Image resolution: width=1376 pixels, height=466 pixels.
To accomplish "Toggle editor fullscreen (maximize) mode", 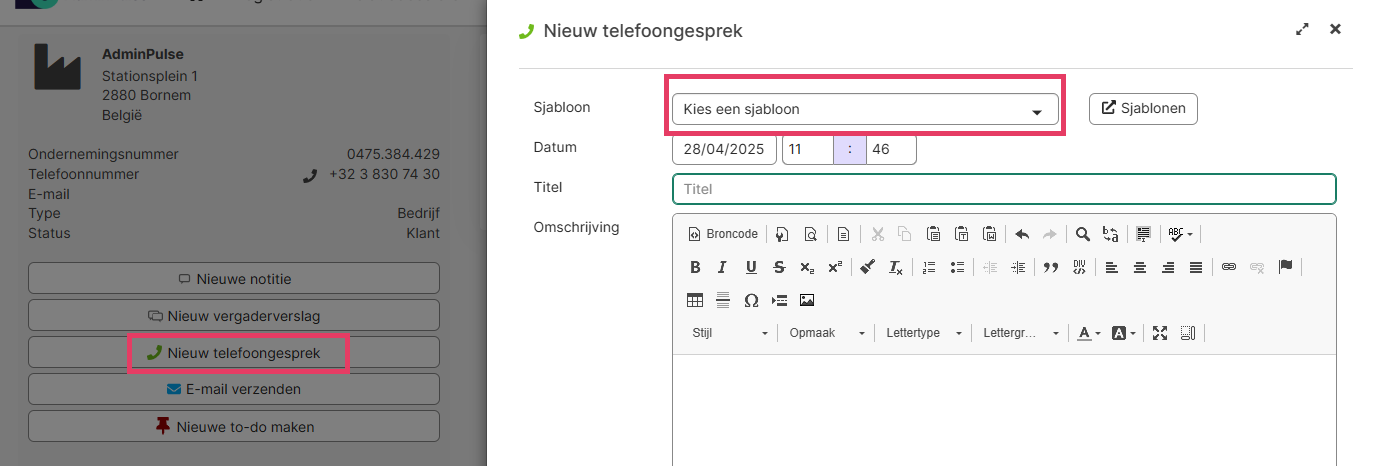I will tap(1160, 333).
